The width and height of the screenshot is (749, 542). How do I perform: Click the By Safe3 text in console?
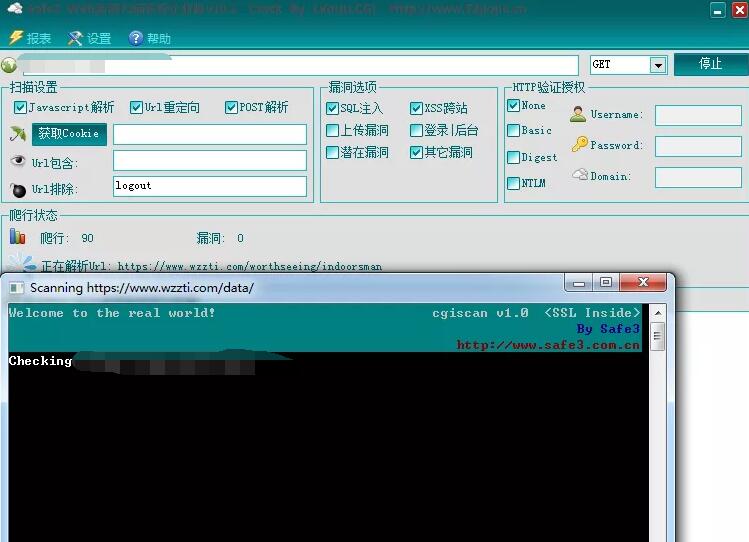click(x=608, y=329)
